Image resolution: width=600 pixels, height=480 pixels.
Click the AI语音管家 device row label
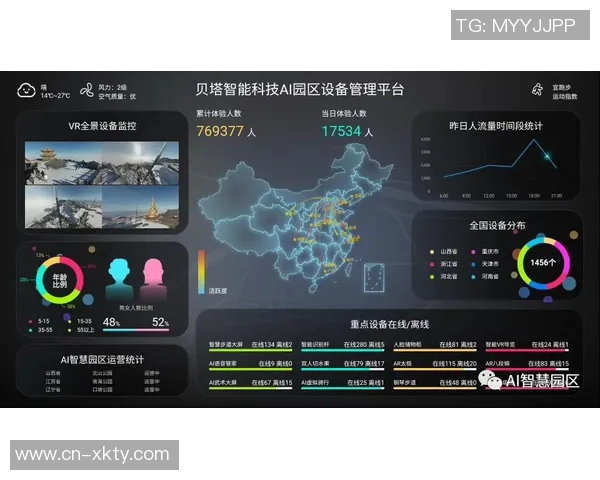pos(223,363)
